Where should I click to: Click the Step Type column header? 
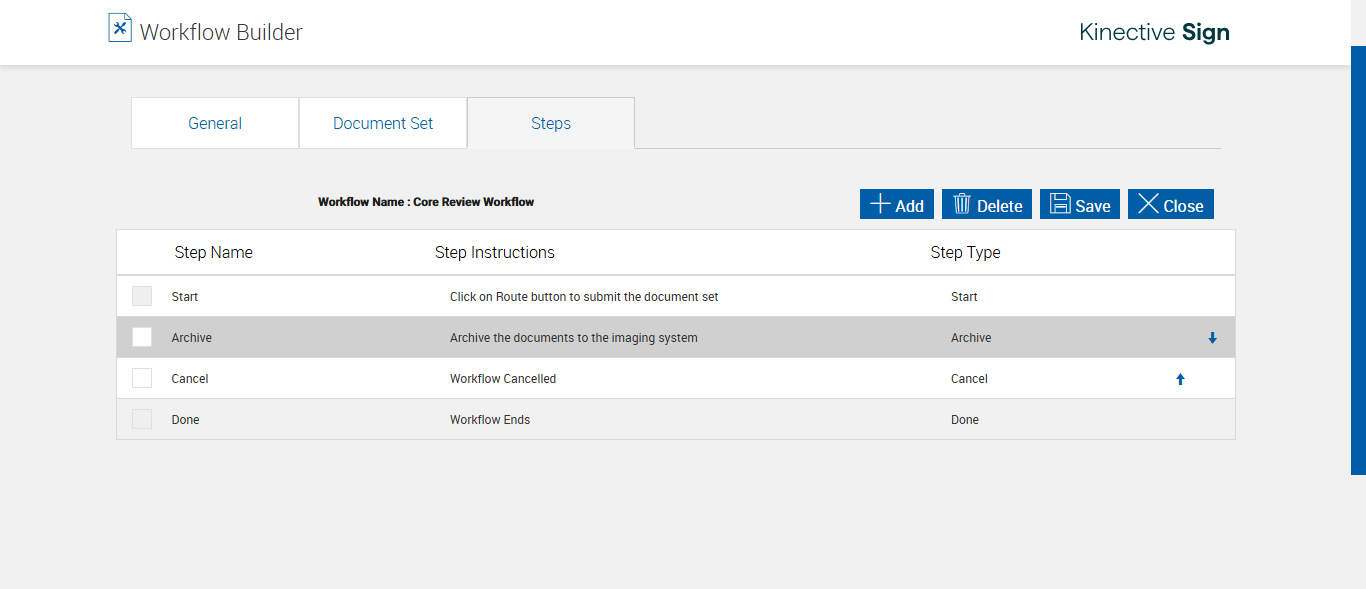(x=965, y=252)
